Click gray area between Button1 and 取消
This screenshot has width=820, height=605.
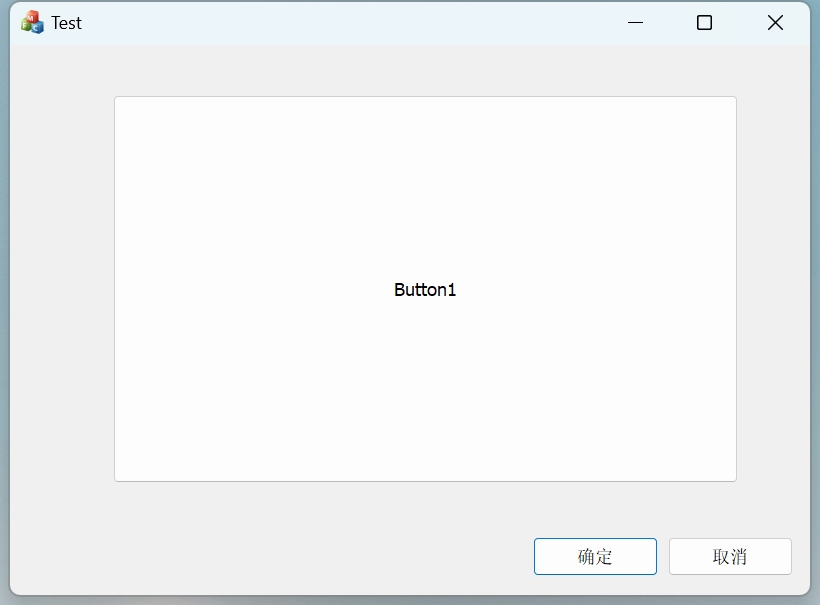coord(730,510)
